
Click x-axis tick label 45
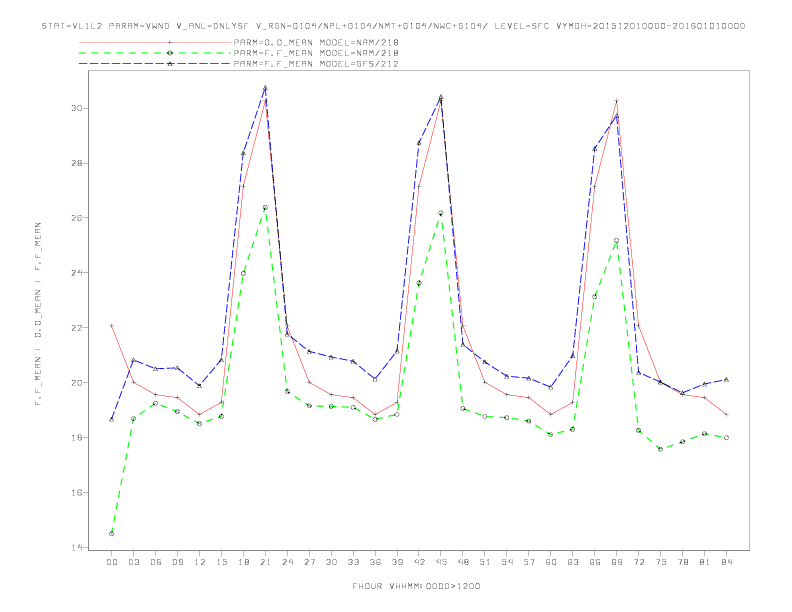click(441, 562)
